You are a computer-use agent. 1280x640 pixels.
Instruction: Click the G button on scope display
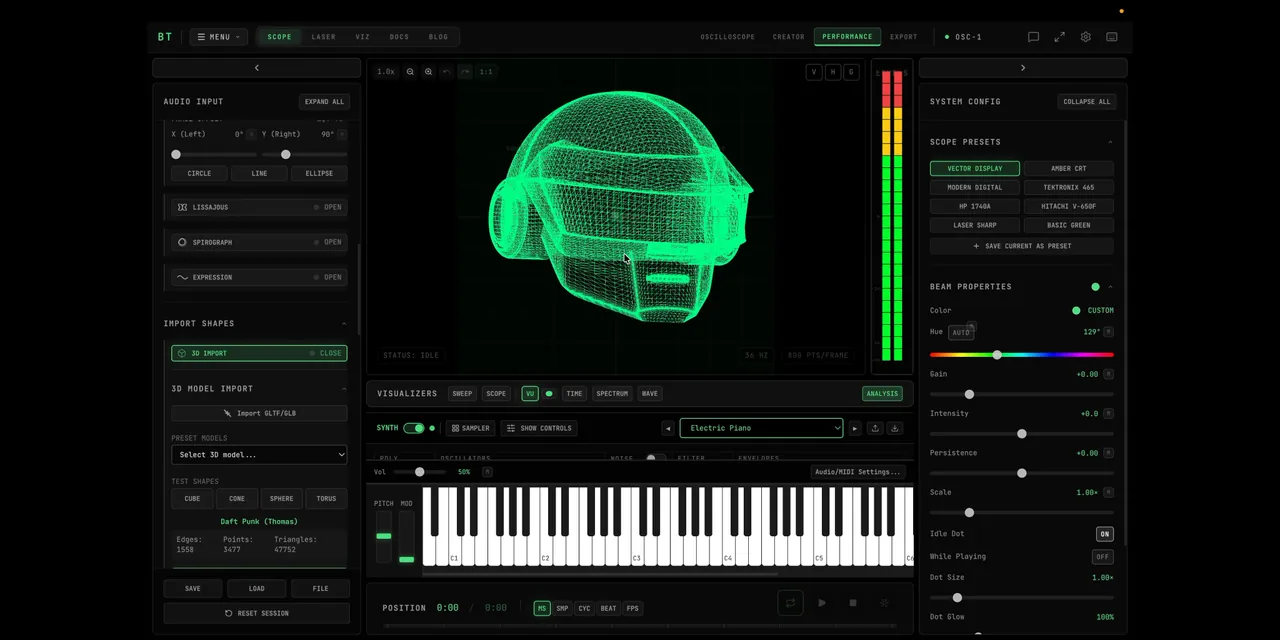click(851, 72)
